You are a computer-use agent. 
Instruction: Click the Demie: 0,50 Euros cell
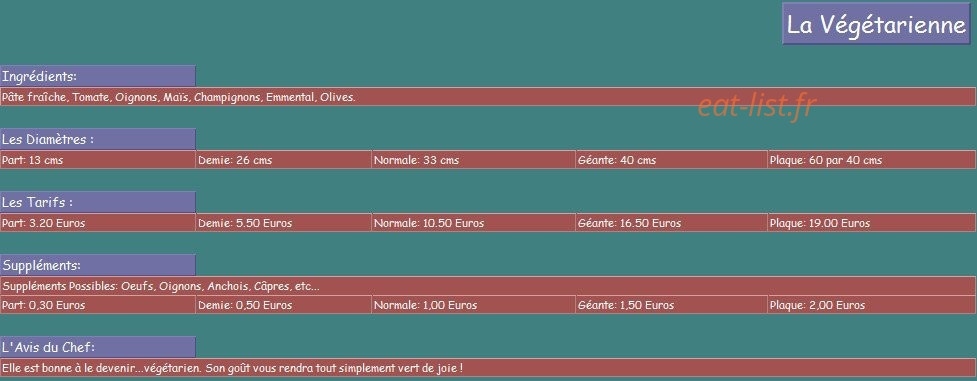coord(284,305)
